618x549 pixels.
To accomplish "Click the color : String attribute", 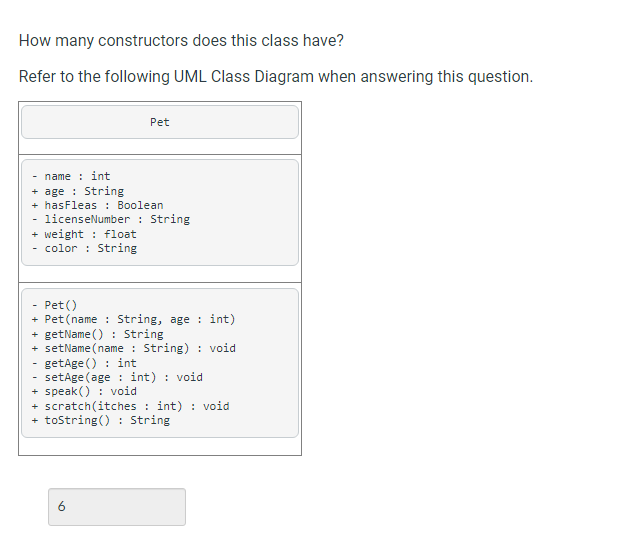I will point(84,248).
